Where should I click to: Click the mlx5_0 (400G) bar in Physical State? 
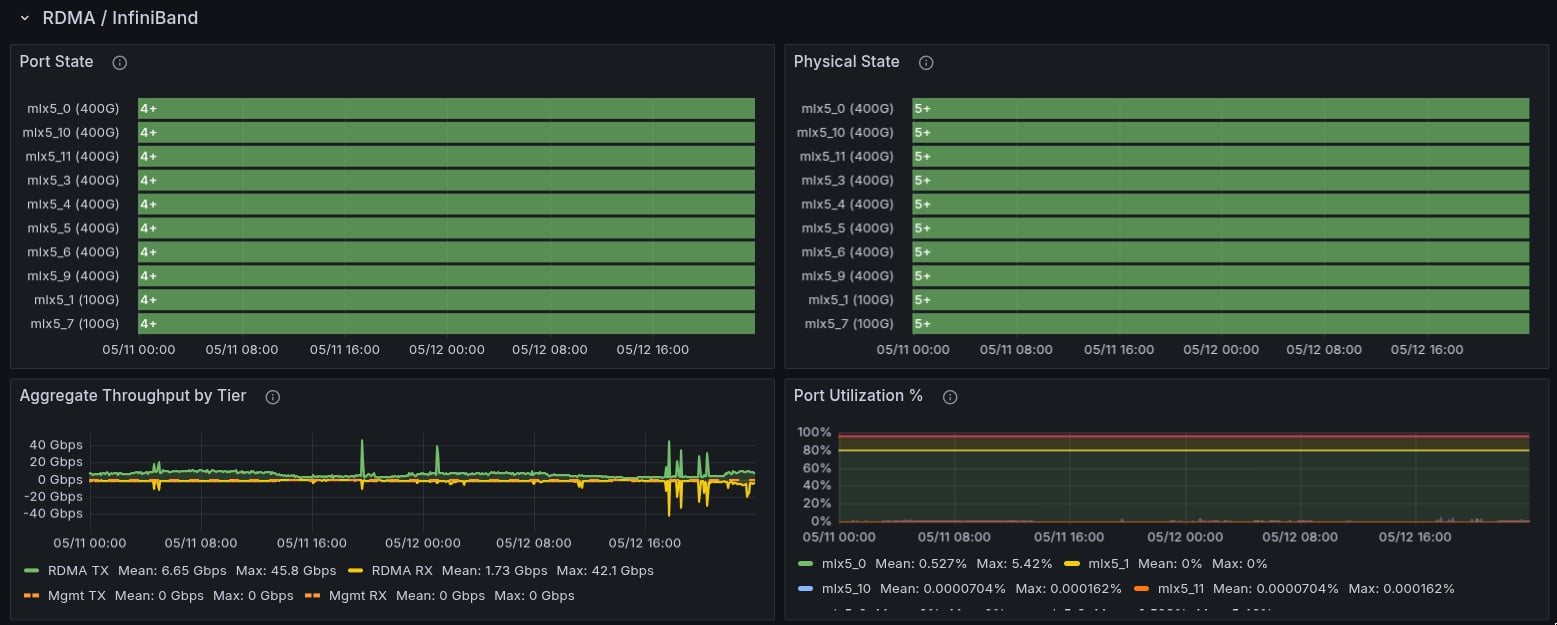[1220, 108]
